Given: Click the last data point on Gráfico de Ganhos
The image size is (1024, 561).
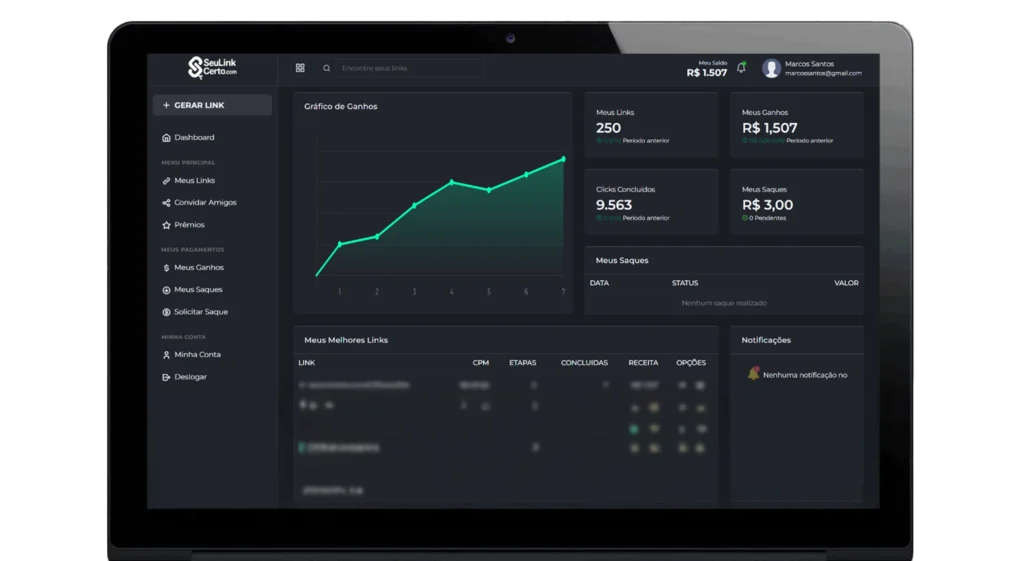Looking at the screenshot, I should [x=563, y=159].
